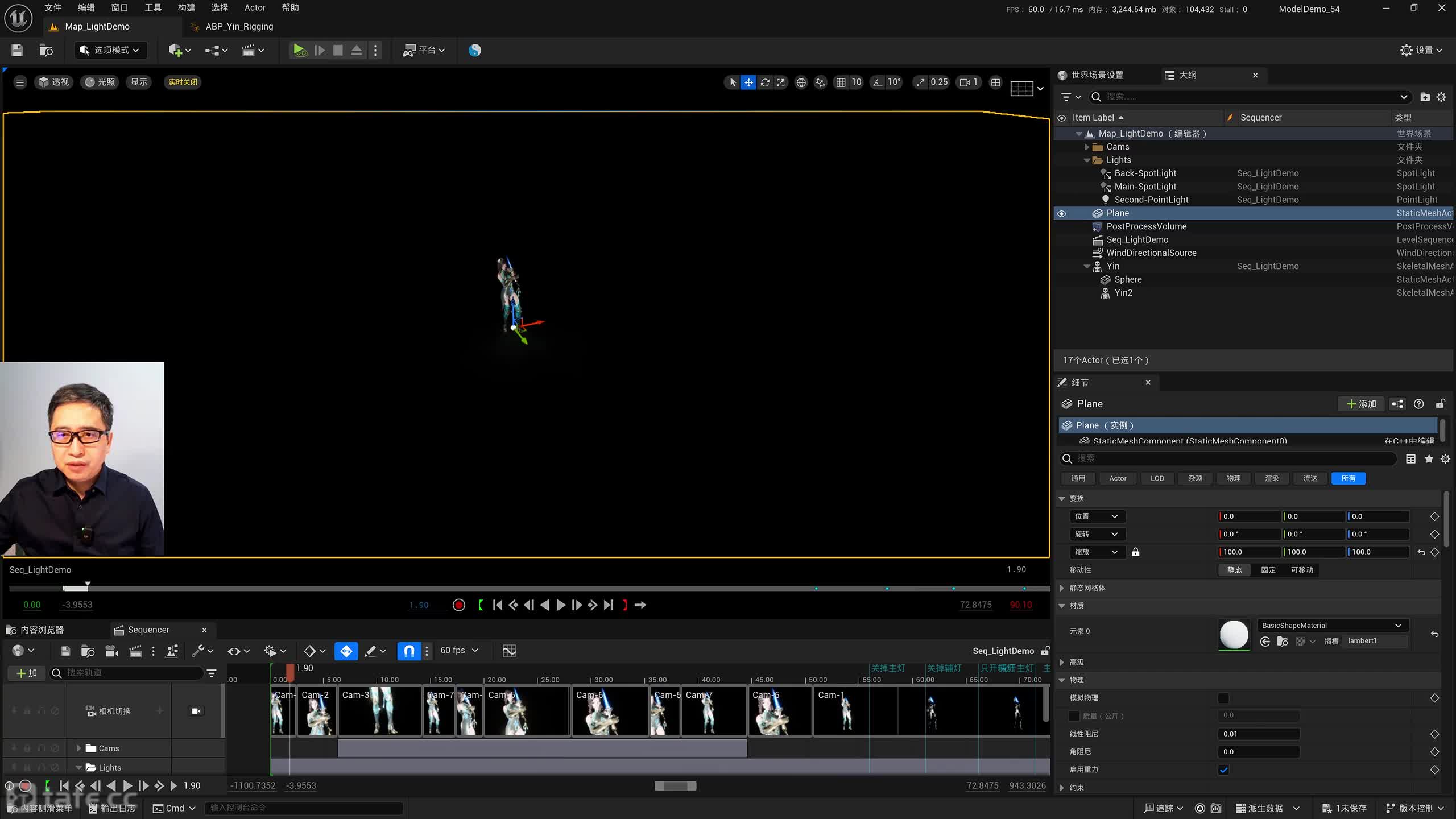Set mobility to 可移动
The width and height of the screenshot is (1456, 819).
pyautogui.click(x=1302, y=570)
